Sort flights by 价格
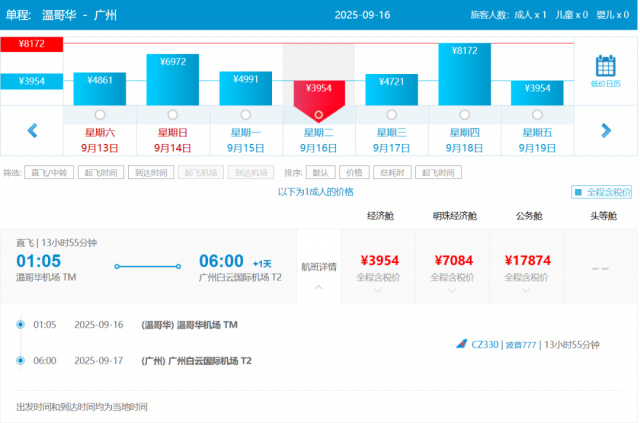The image size is (640, 423). pyautogui.click(x=354, y=172)
